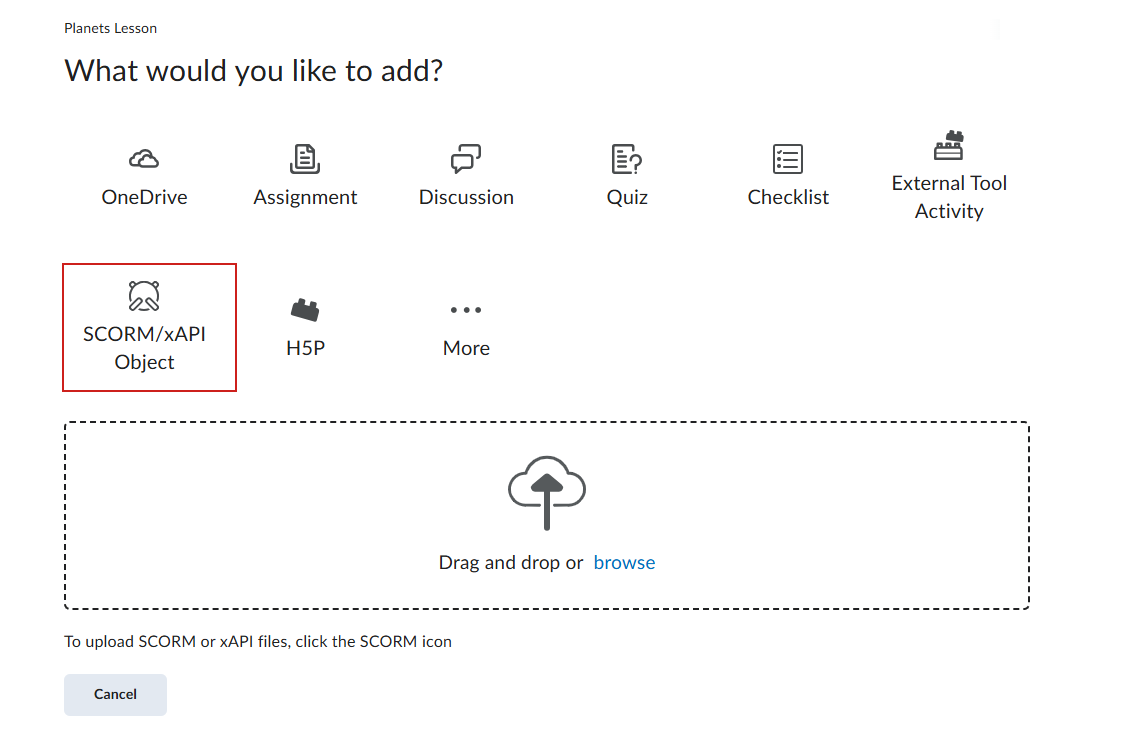This screenshot has height=732, width=1135.
Task: Choose the Quiz question-mark icon
Action: [627, 159]
